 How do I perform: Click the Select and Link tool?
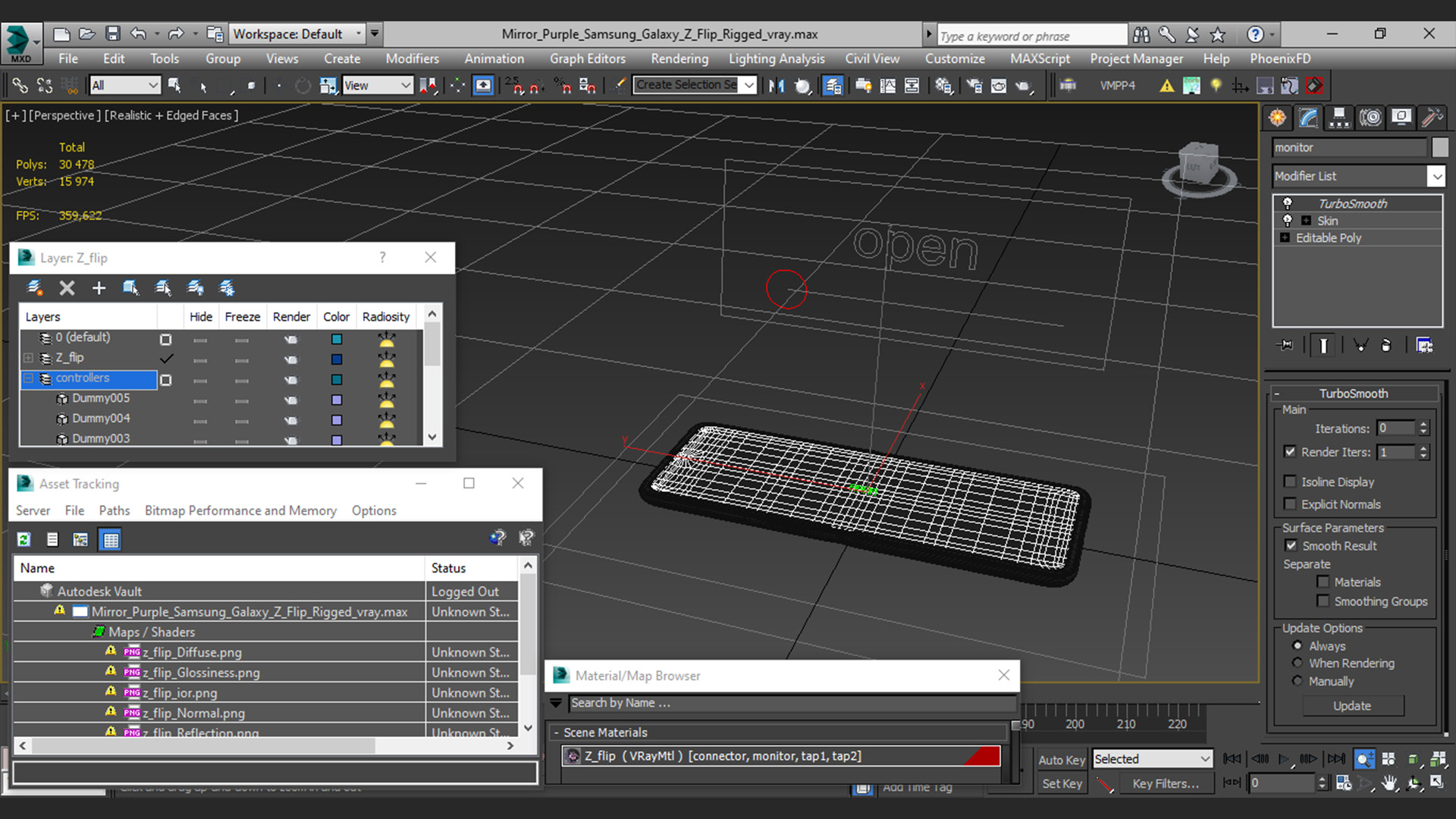pyautogui.click(x=20, y=86)
